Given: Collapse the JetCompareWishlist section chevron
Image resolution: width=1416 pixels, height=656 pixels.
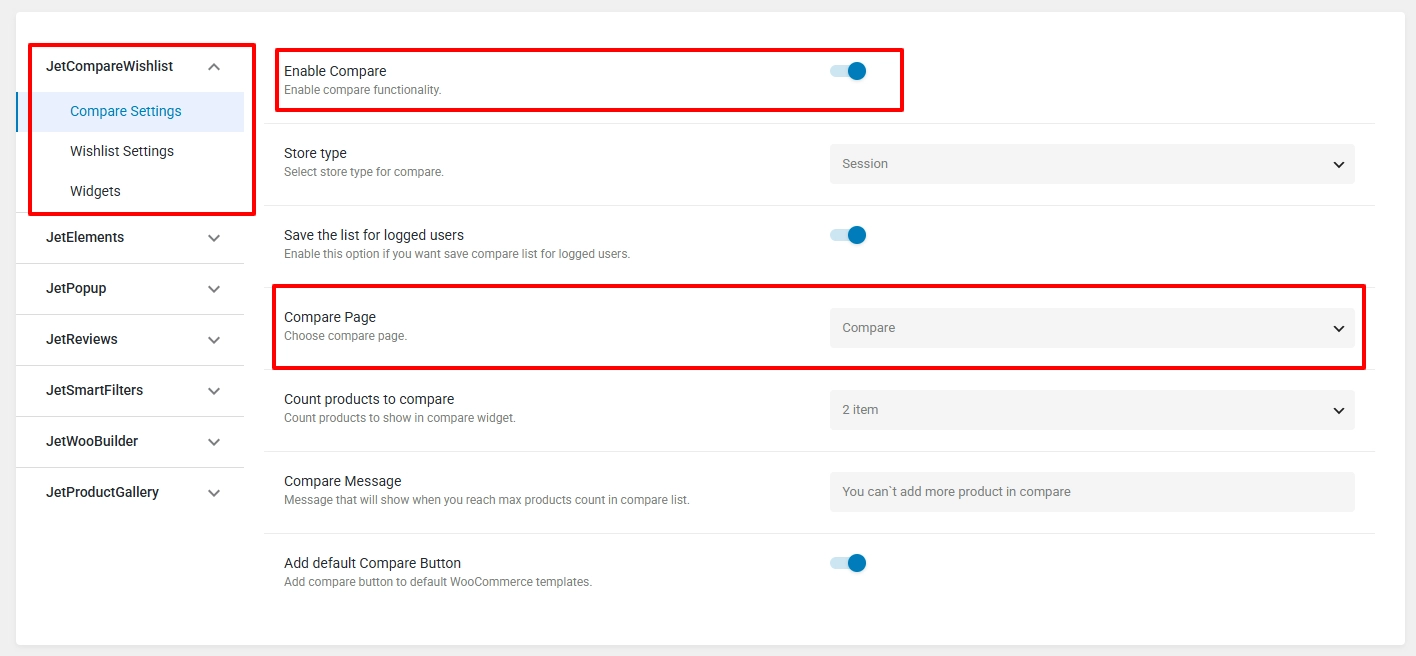Looking at the screenshot, I should [x=213, y=67].
